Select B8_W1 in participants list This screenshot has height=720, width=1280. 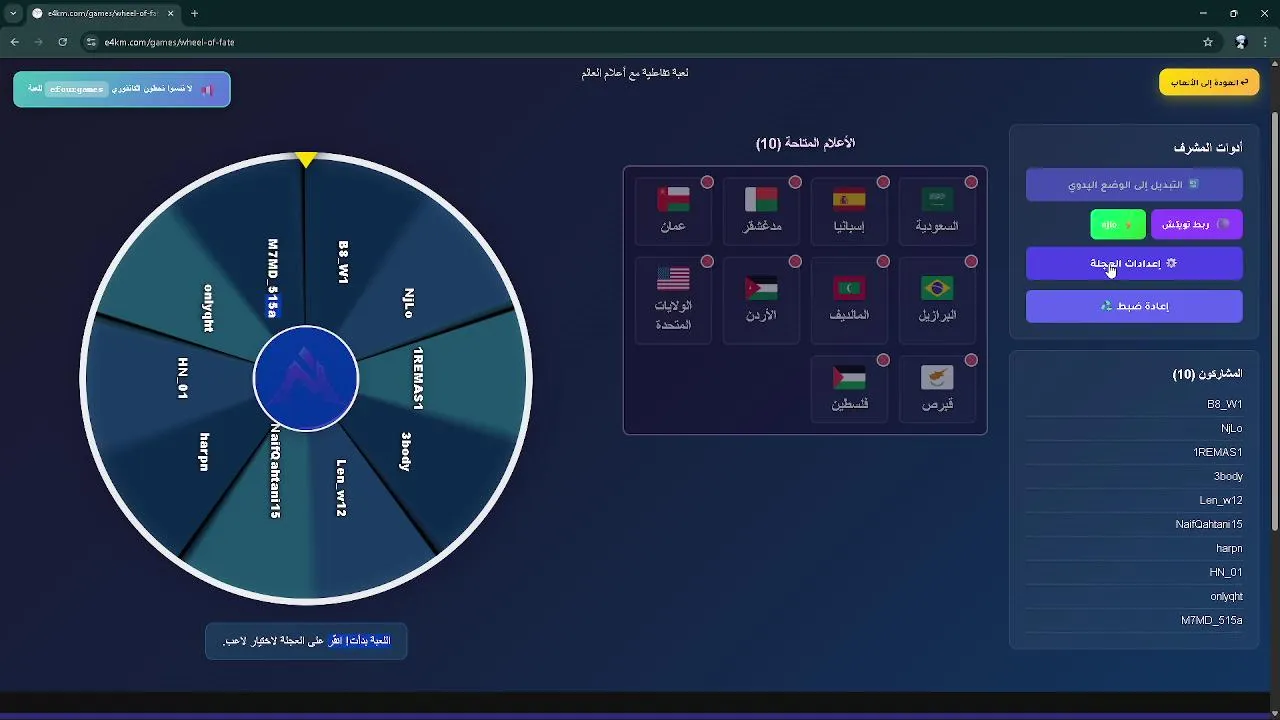coord(1134,404)
